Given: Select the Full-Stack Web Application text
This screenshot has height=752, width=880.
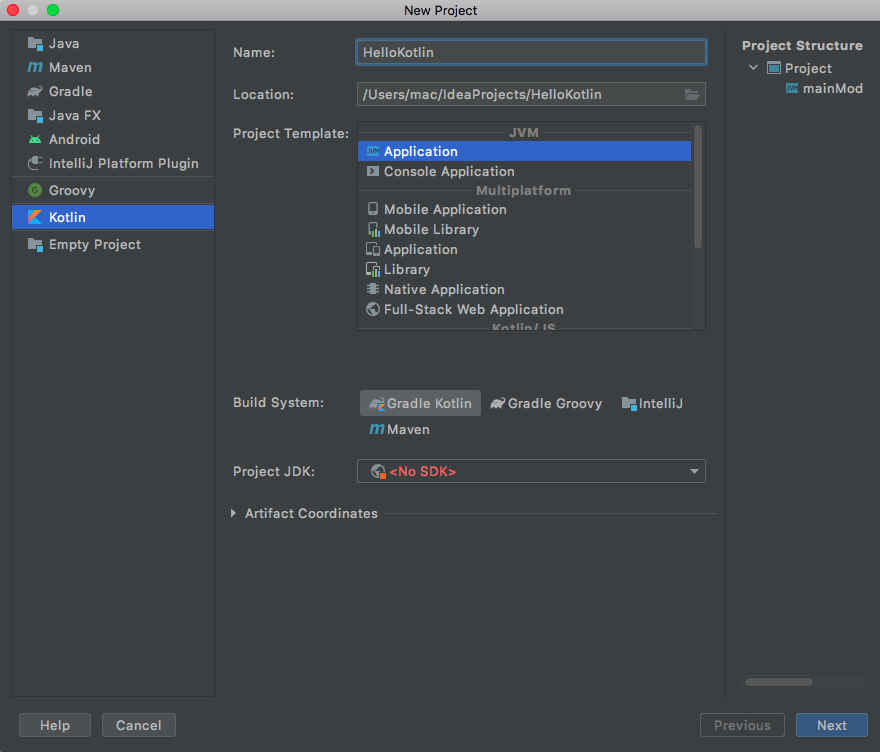Looking at the screenshot, I should pyautogui.click(x=474, y=310).
